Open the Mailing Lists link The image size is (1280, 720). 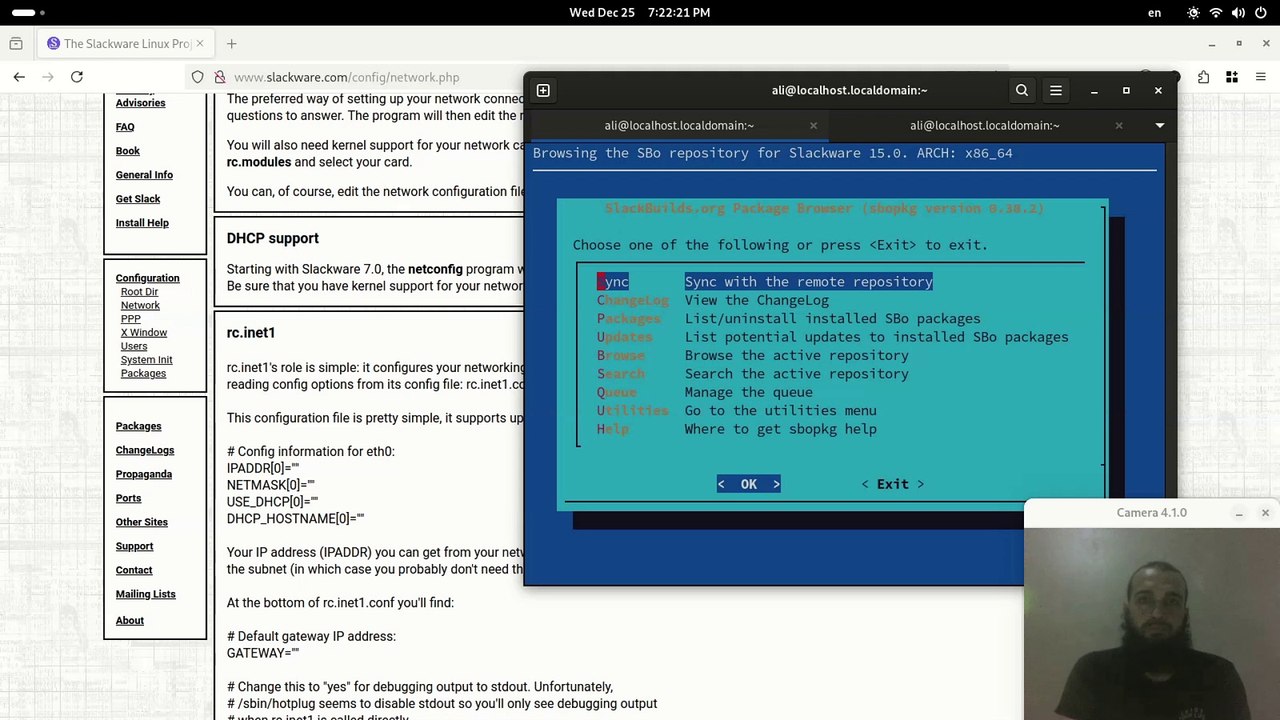click(x=145, y=594)
